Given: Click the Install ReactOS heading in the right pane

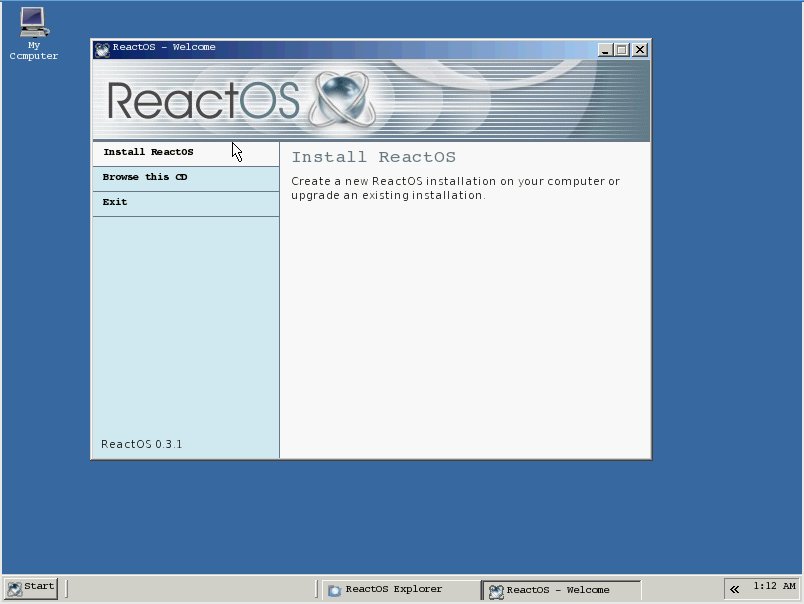Looking at the screenshot, I should (373, 158).
